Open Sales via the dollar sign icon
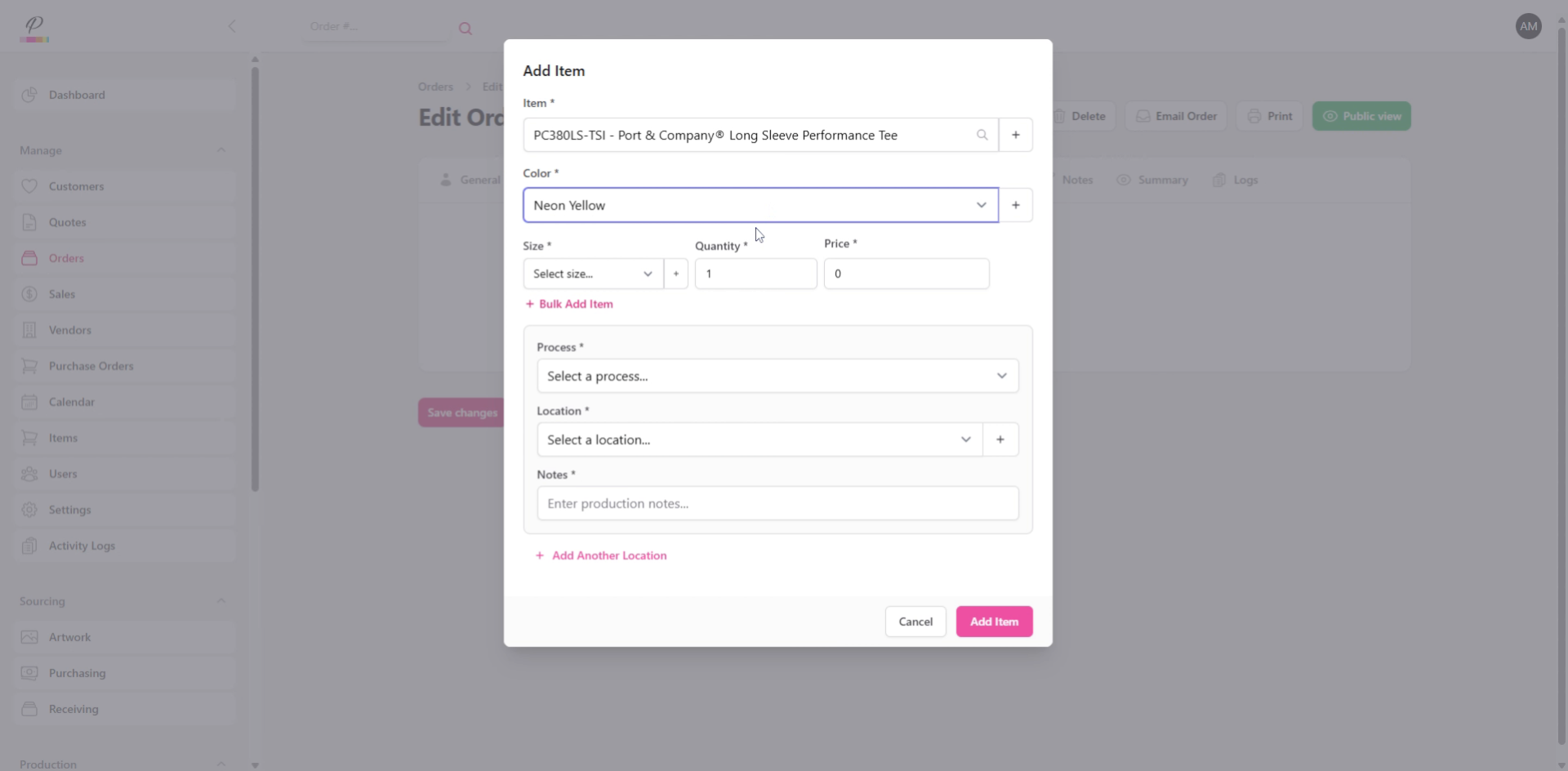 pyautogui.click(x=29, y=294)
